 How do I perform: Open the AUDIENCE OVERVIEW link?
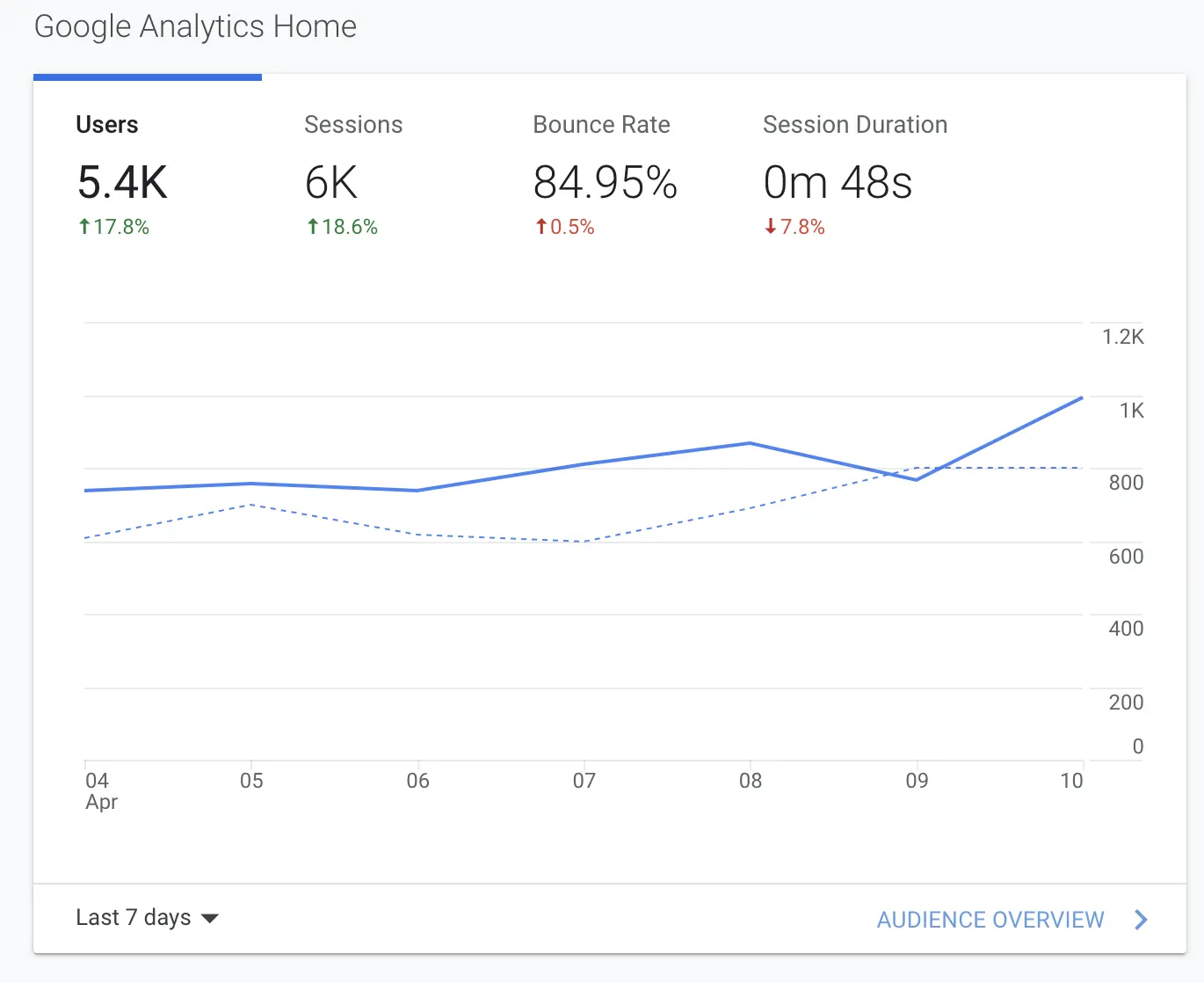(990, 920)
